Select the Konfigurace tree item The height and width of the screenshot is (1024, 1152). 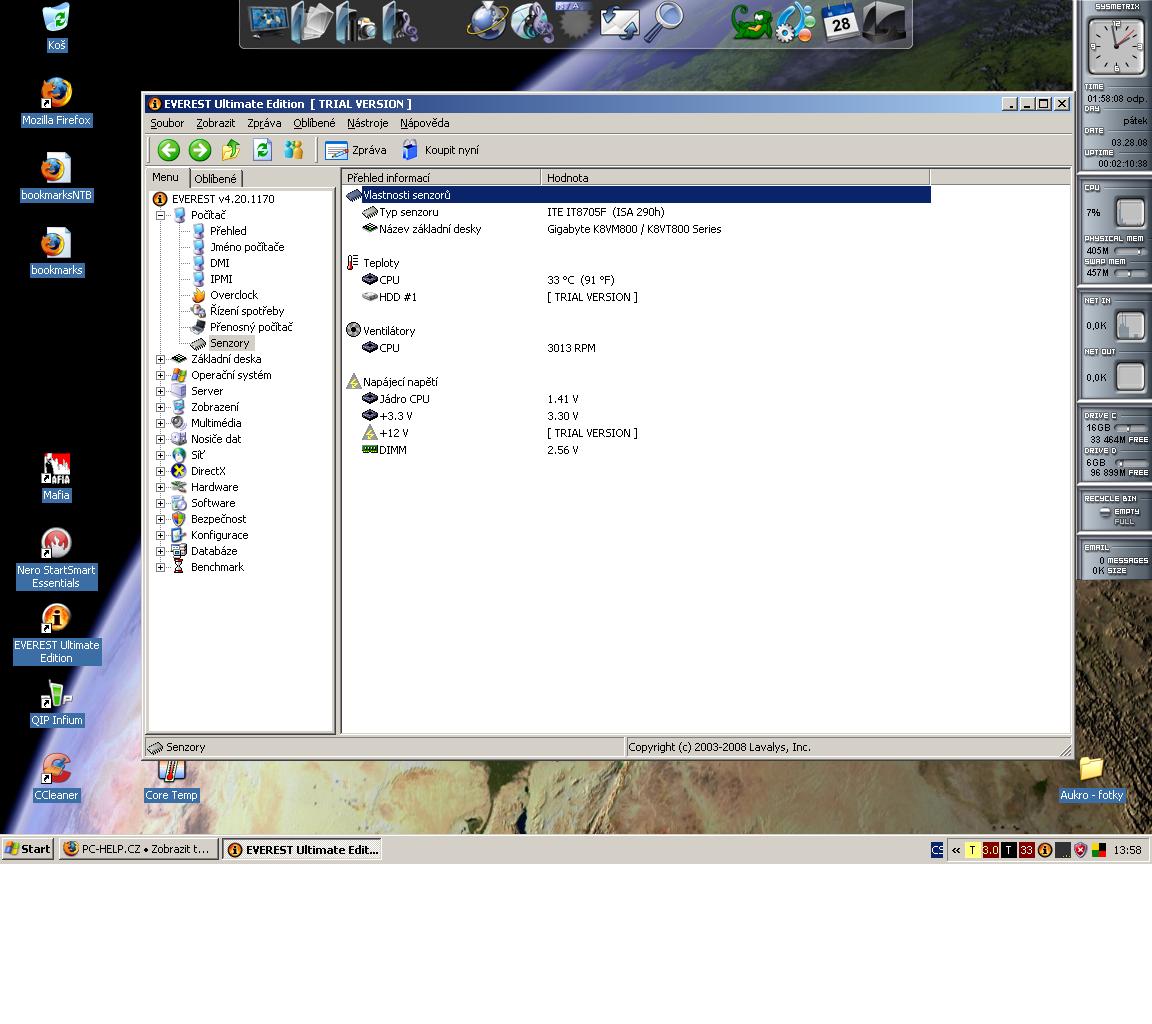220,536
